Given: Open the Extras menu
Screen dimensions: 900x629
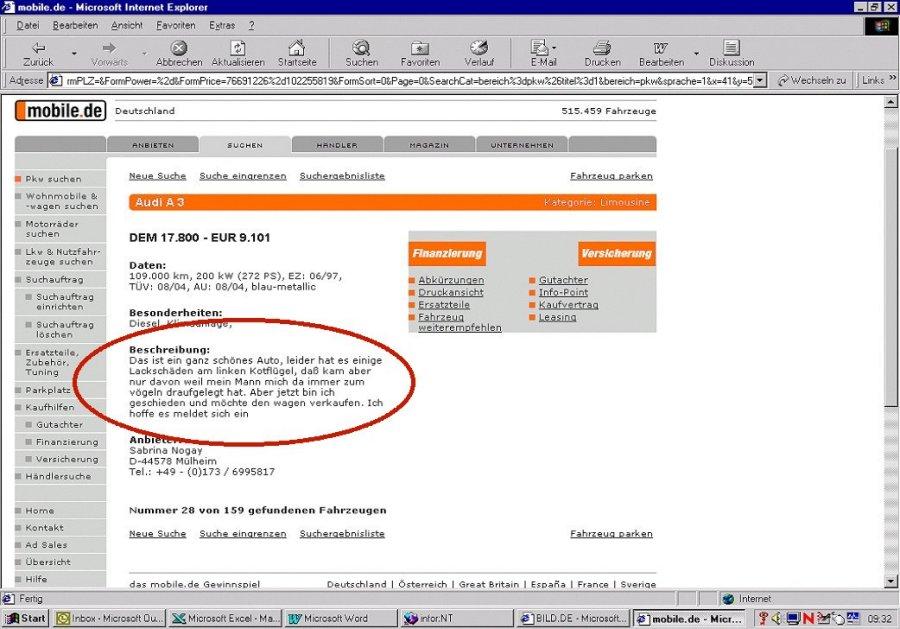Looking at the screenshot, I should coord(222,25).
